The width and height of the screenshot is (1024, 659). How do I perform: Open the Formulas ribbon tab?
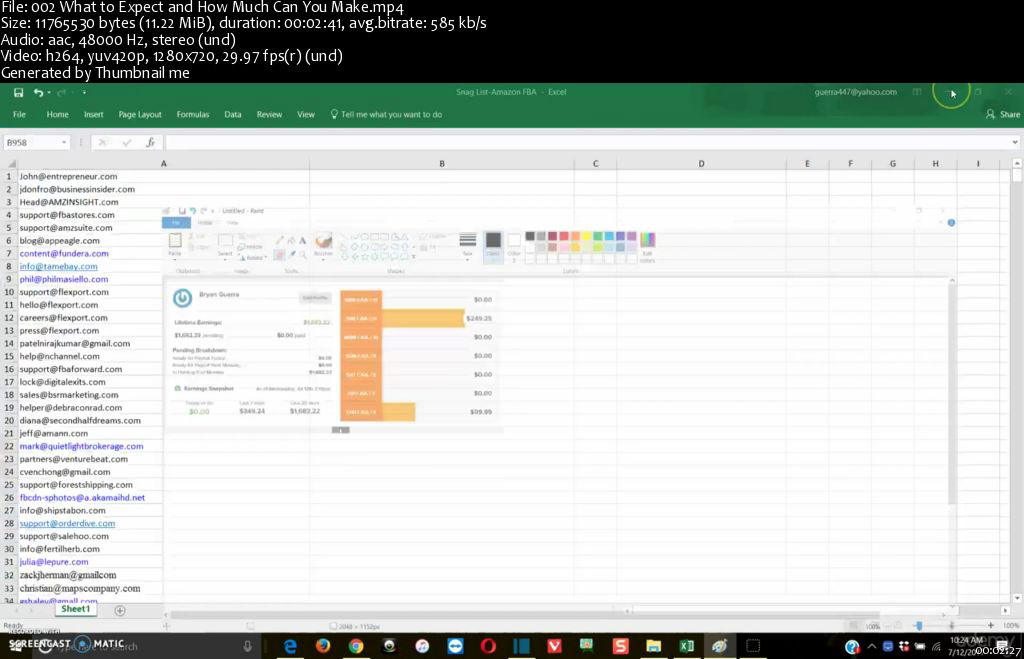(193, 114)
